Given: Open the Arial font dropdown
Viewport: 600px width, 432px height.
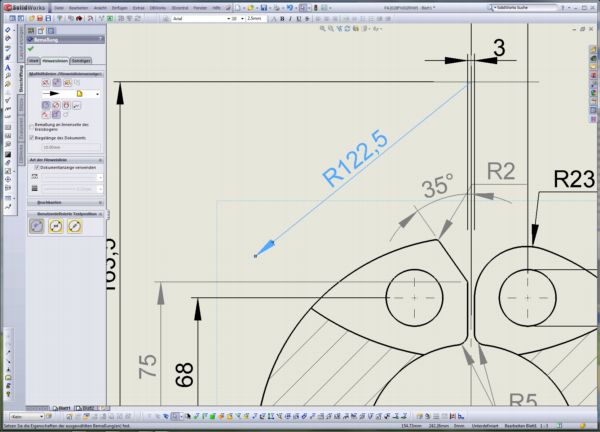Looking at the screenshot, I should click(228, 18).
